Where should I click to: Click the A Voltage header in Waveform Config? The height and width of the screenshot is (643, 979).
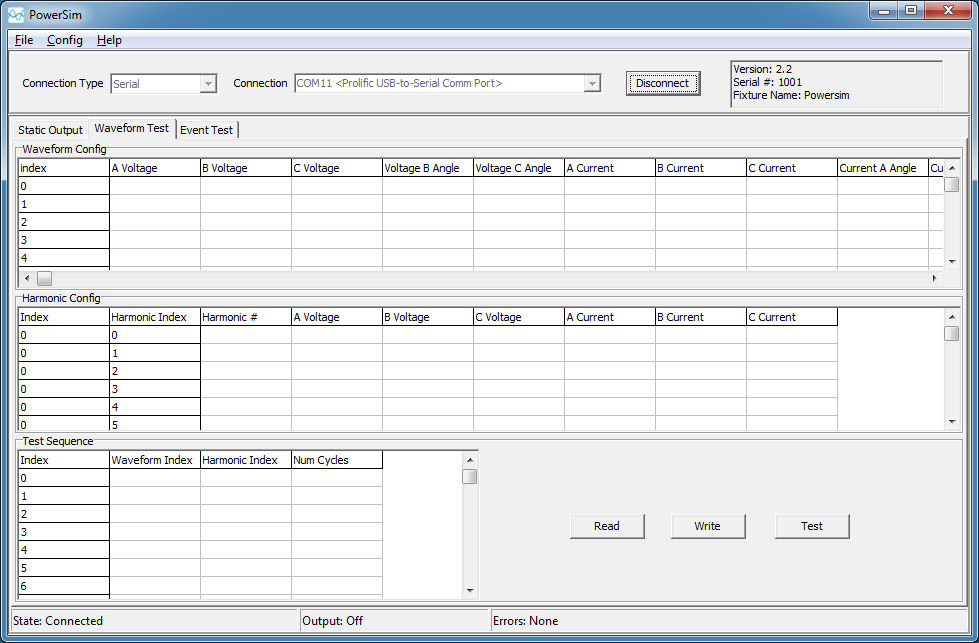[x=155, y=168]
